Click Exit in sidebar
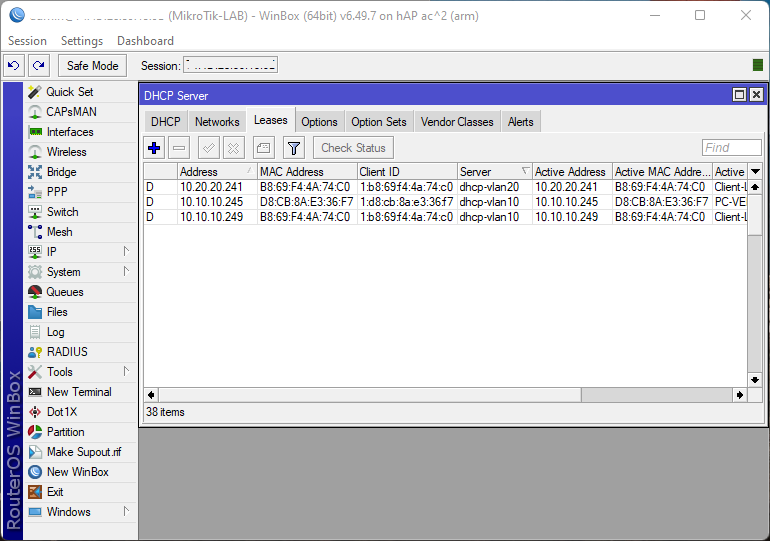 tap(81, 492)
